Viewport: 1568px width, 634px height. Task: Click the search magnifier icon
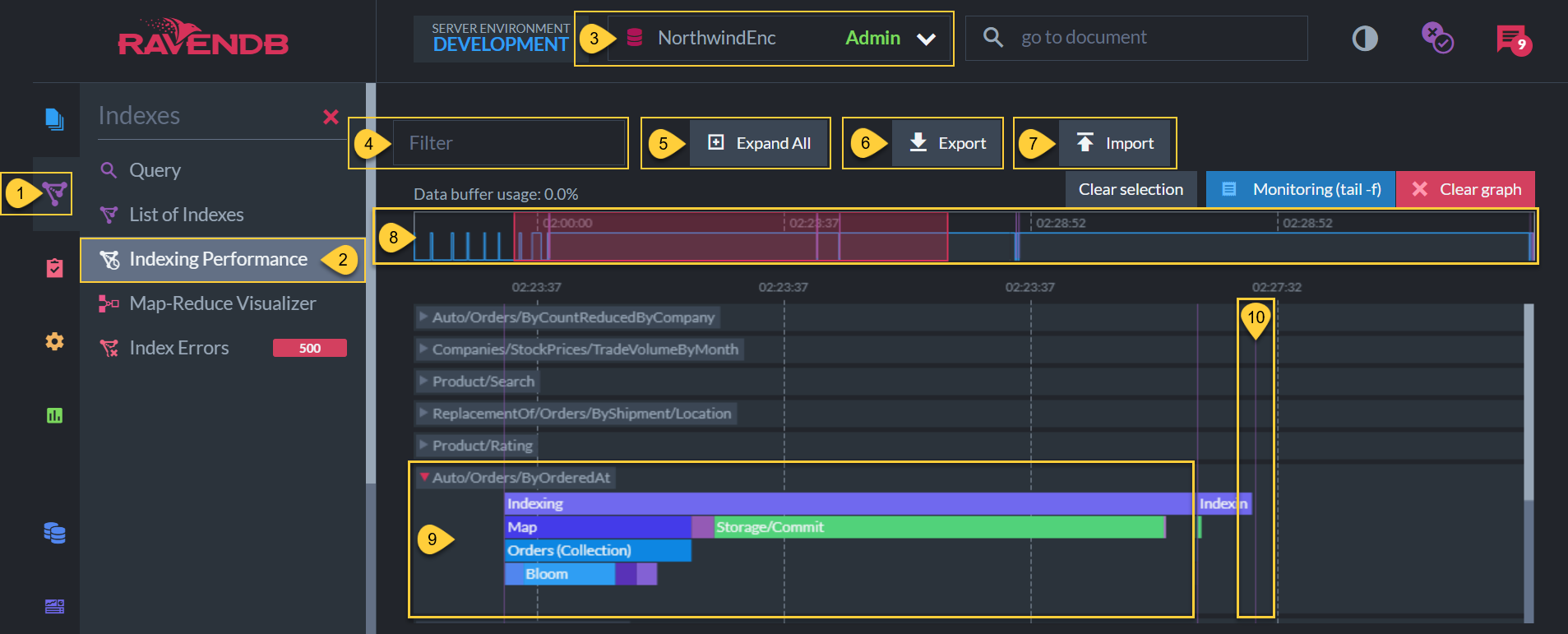coord(993,37)
